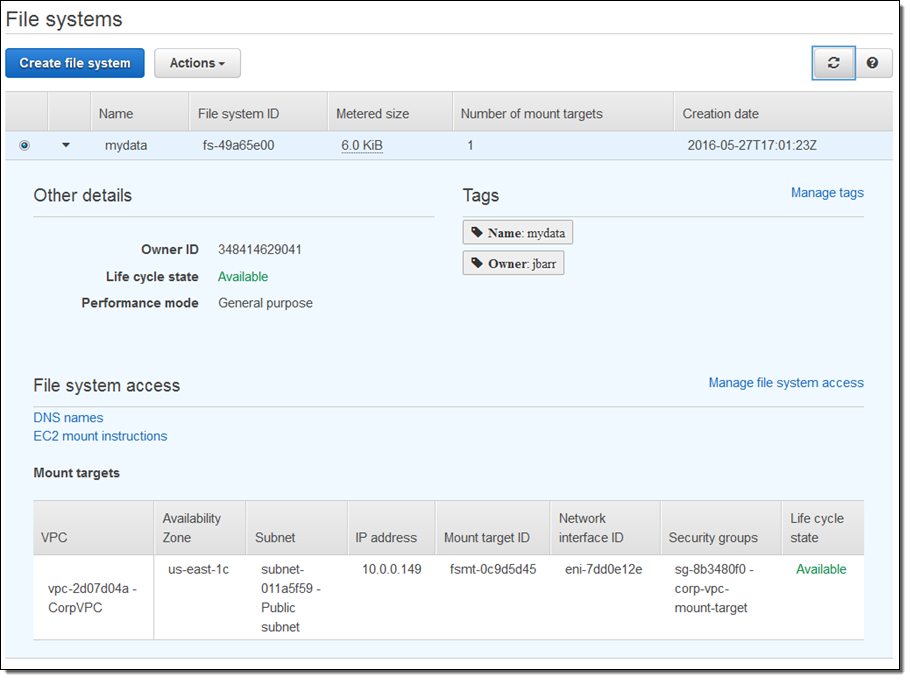Click the tag icon on Name: mydata
The height and width of the screenshot is (680, 910).
[477, 233]
